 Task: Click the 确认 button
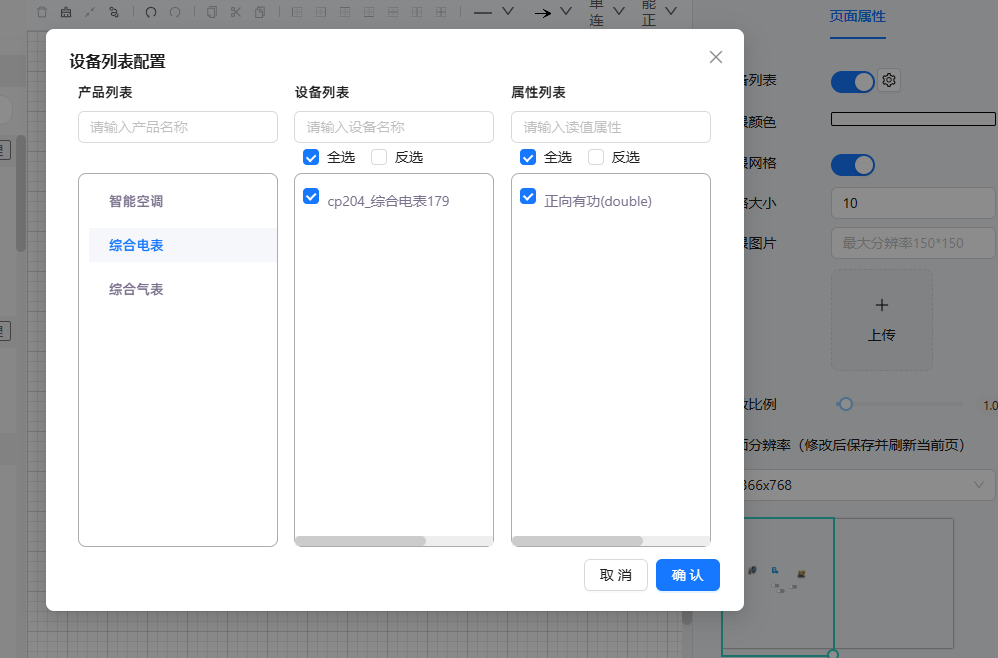coord(687,575)
